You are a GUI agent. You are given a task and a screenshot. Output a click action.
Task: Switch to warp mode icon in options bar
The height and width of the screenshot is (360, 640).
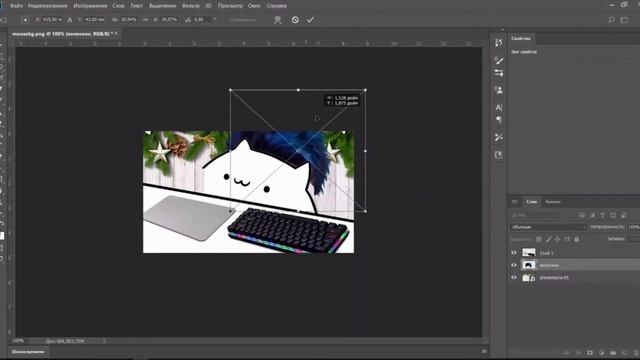tap(278, 20)
